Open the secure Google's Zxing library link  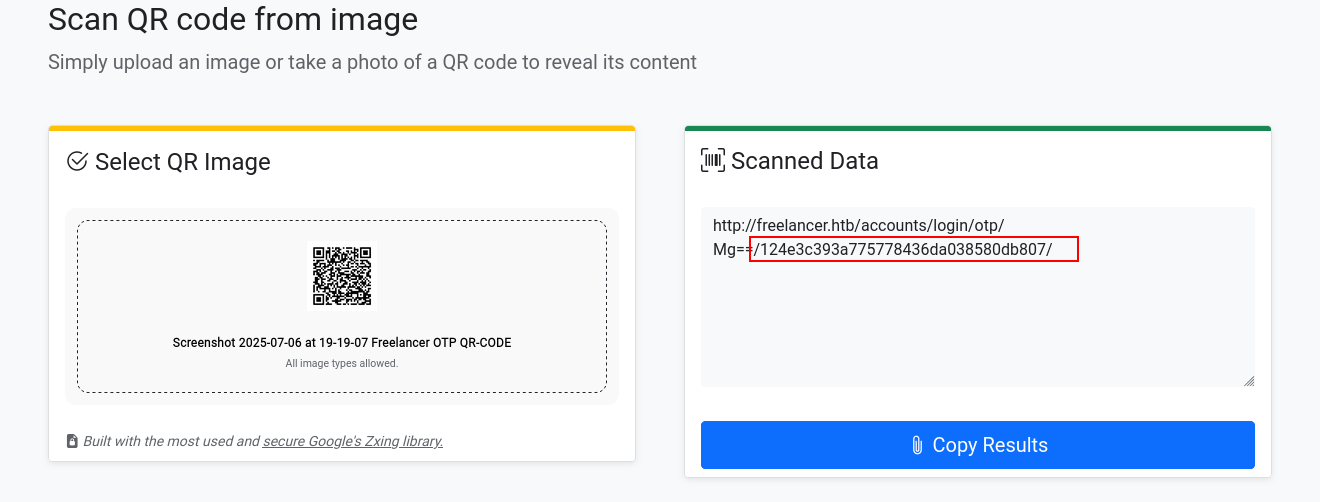[x=353, y=441]
